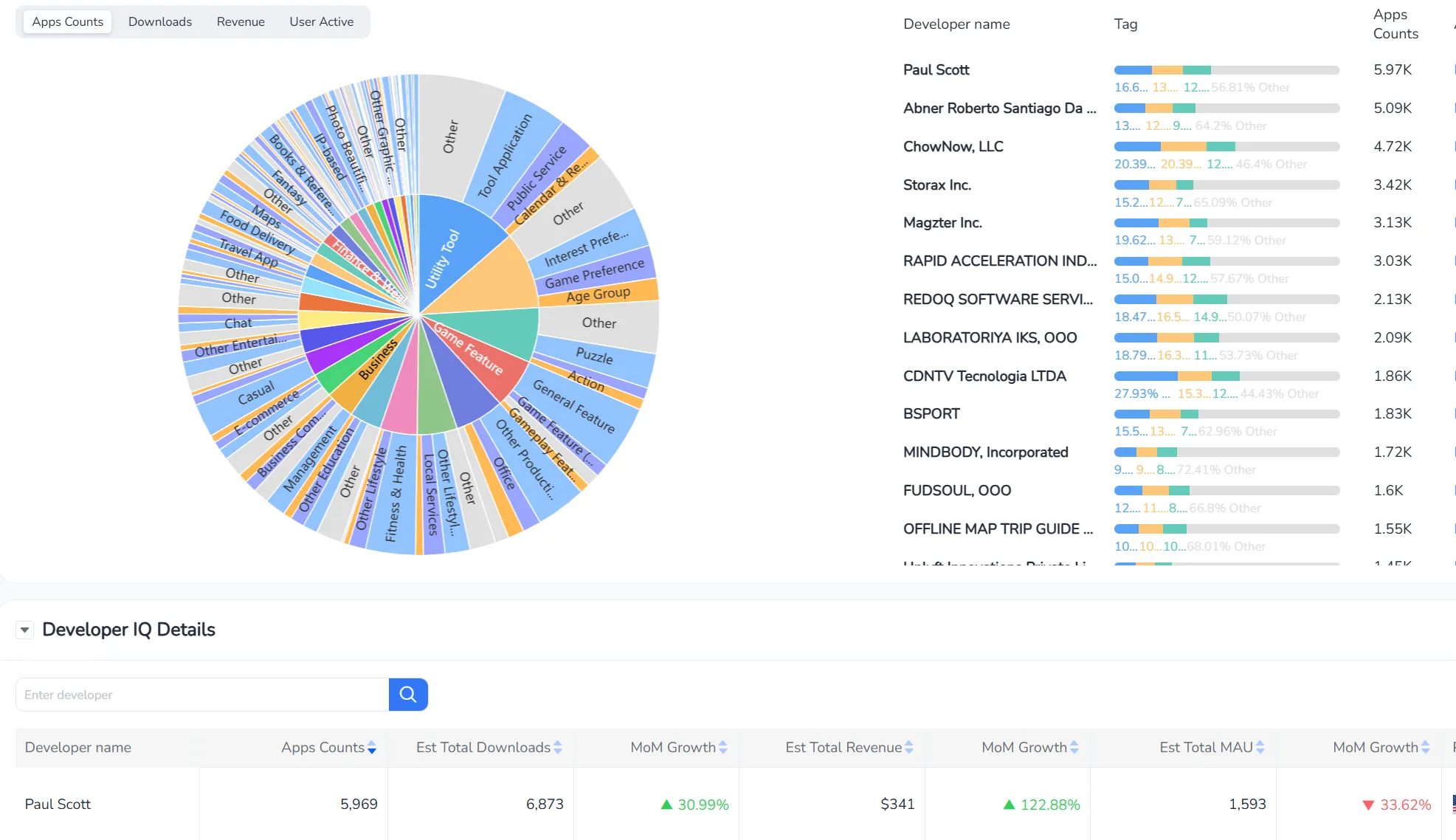Select the User Active tab
The width and height of the screenshot is (1456, 840).
click(321, 21)
